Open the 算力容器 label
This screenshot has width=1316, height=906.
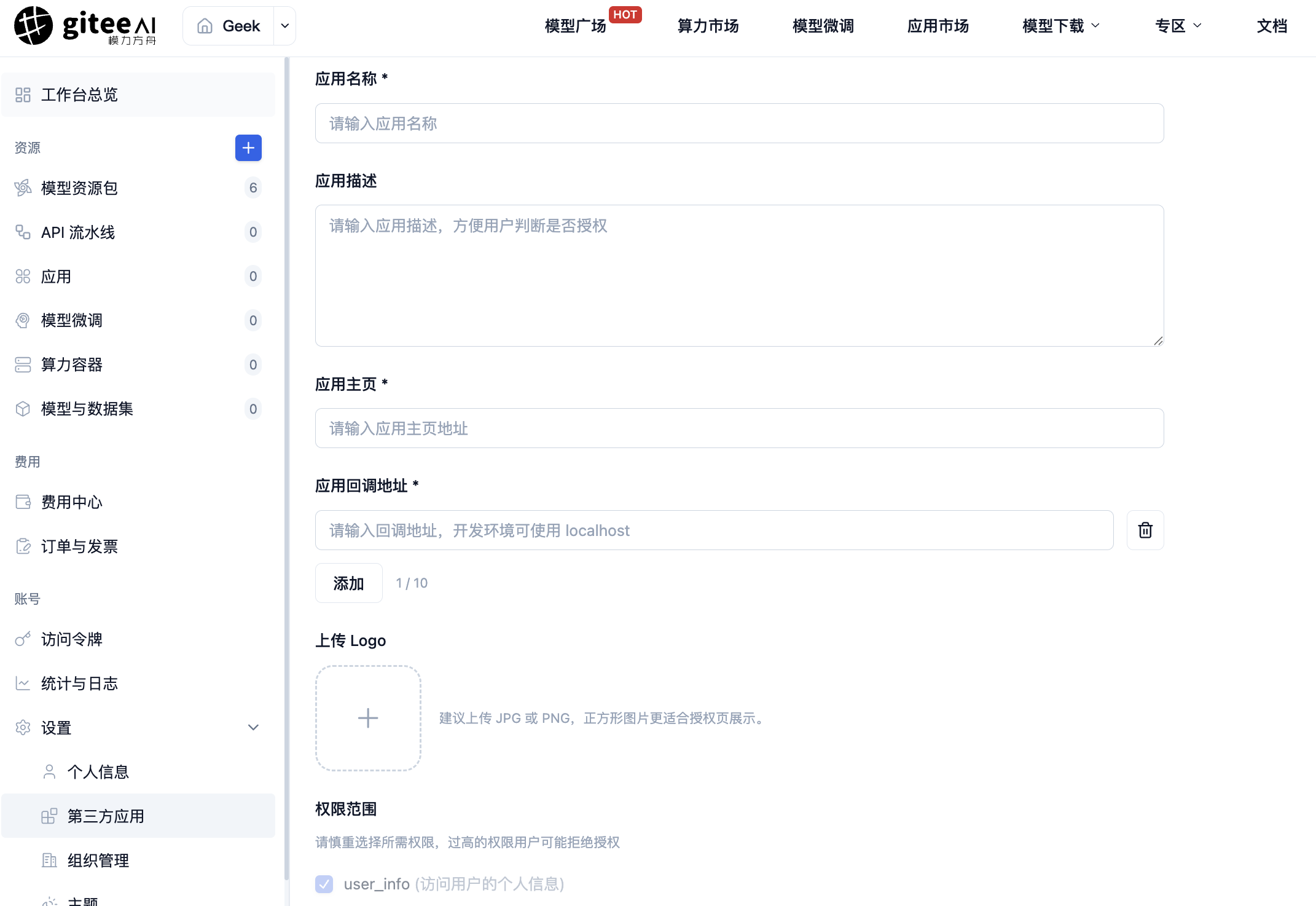pos(72,365)
